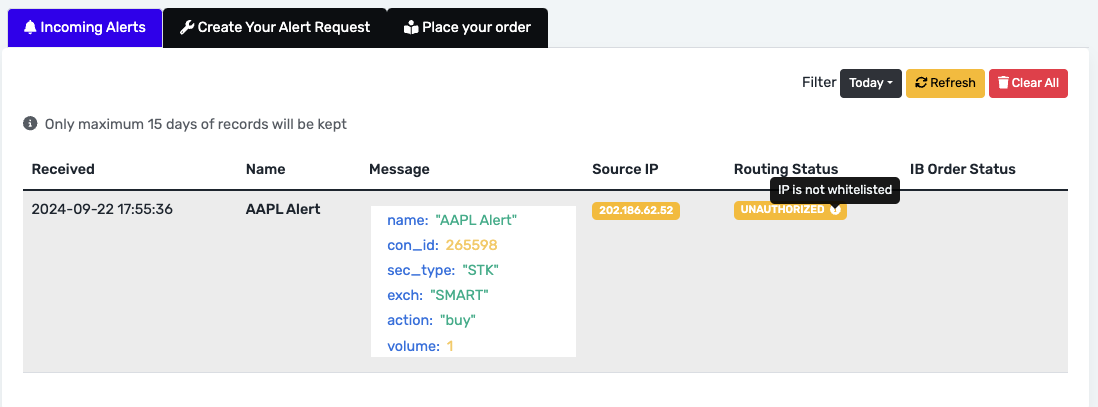Click the bell icon on Incoming Alerts

[x=29, y=28]
